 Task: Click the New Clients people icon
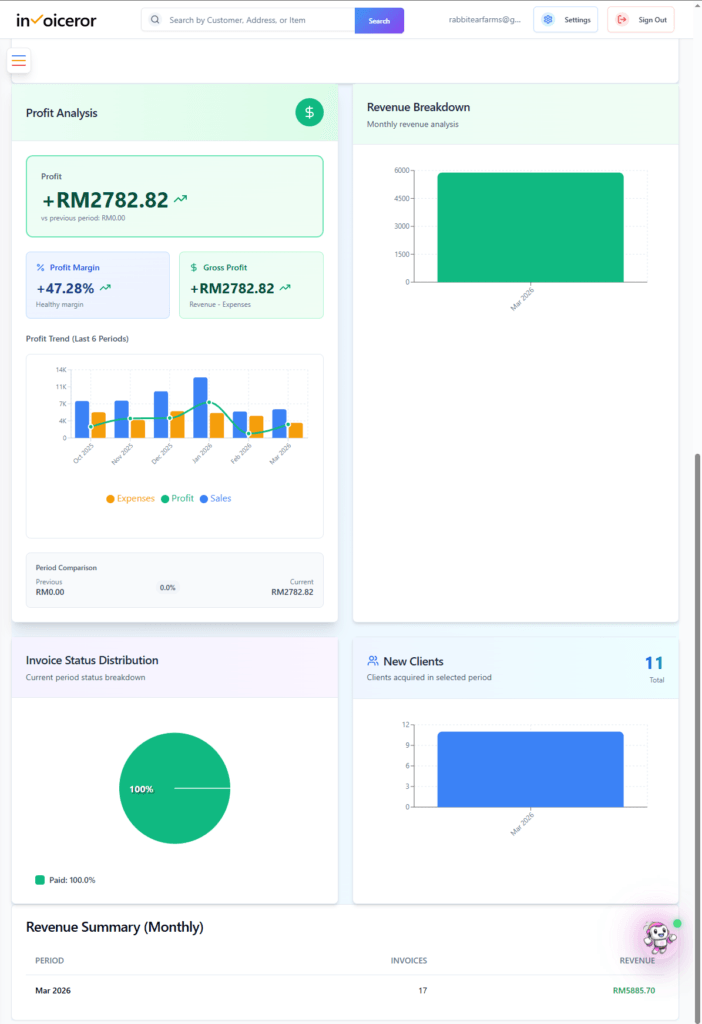[x=373, y=661]
